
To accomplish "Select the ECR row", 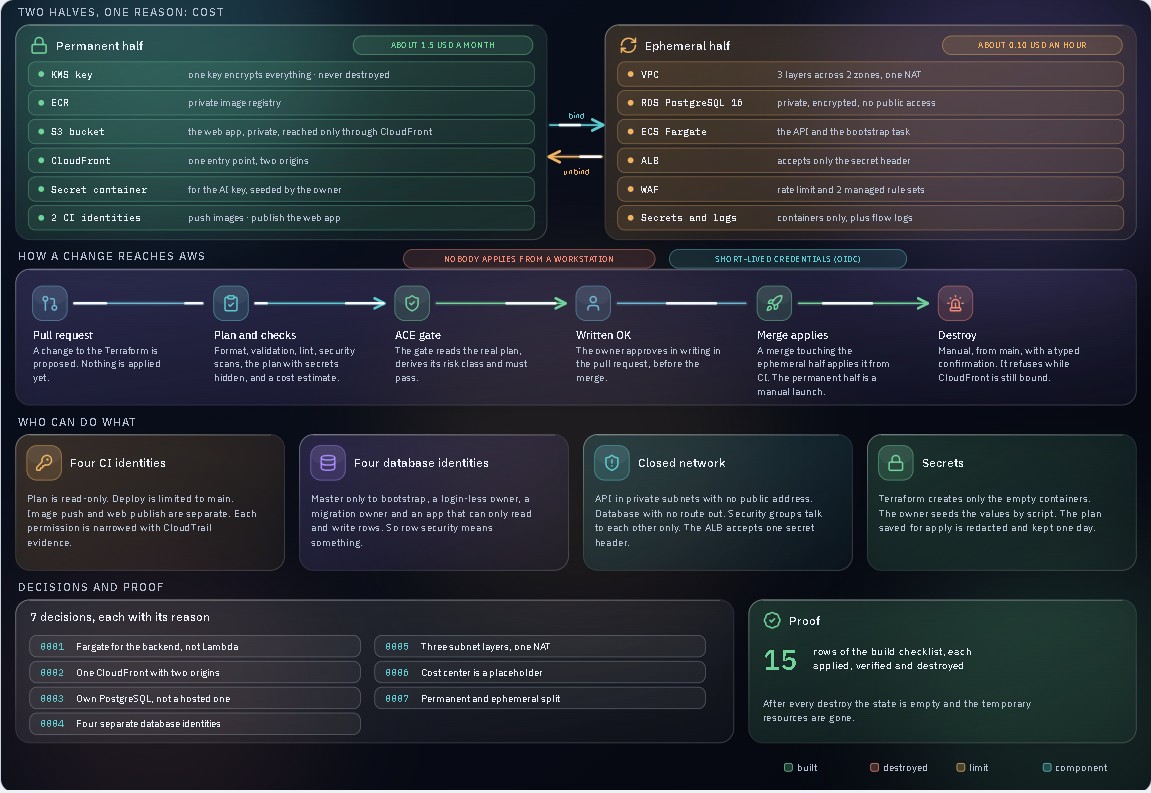I will point(282,103).
